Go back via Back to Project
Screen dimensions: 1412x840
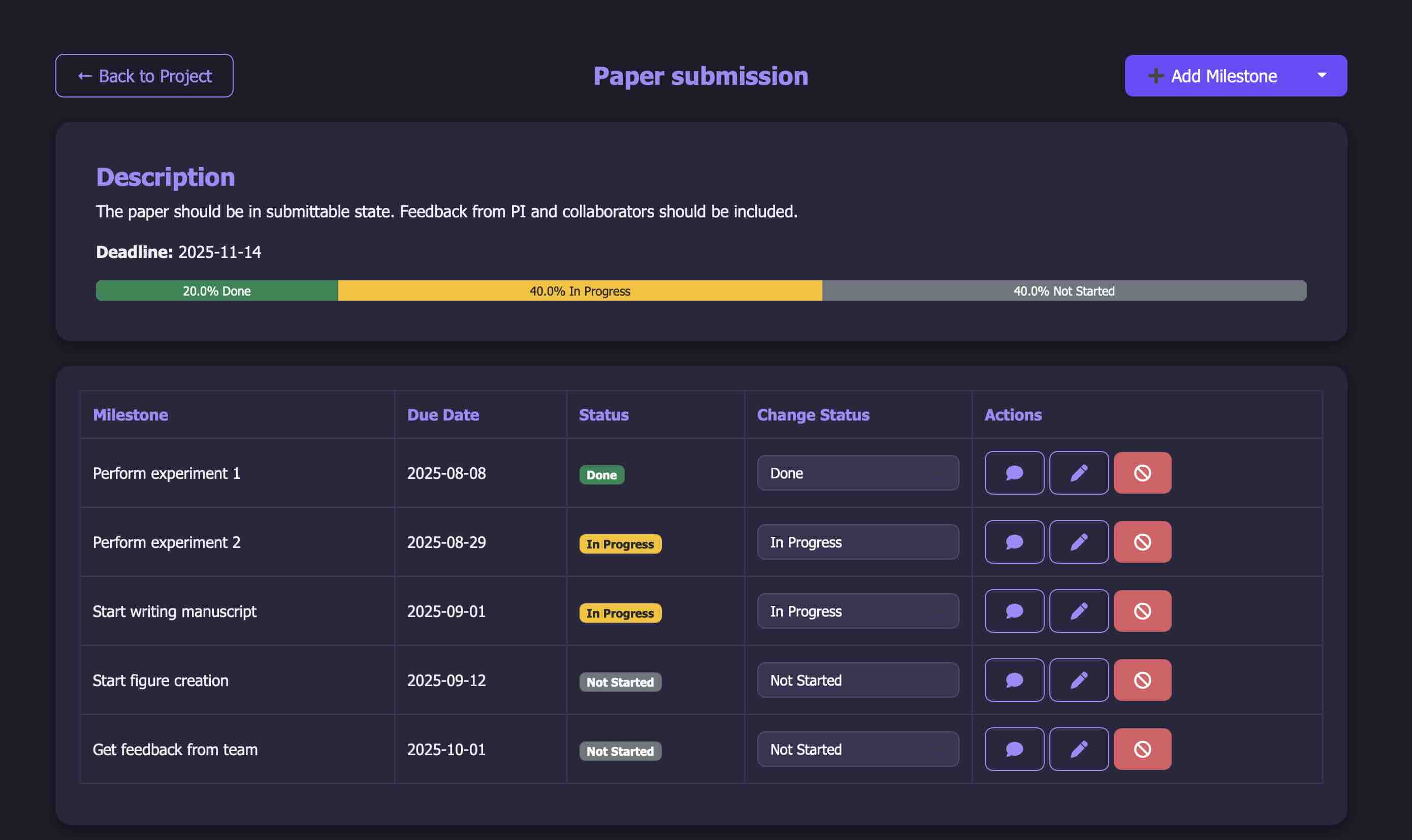pos(144,75)
